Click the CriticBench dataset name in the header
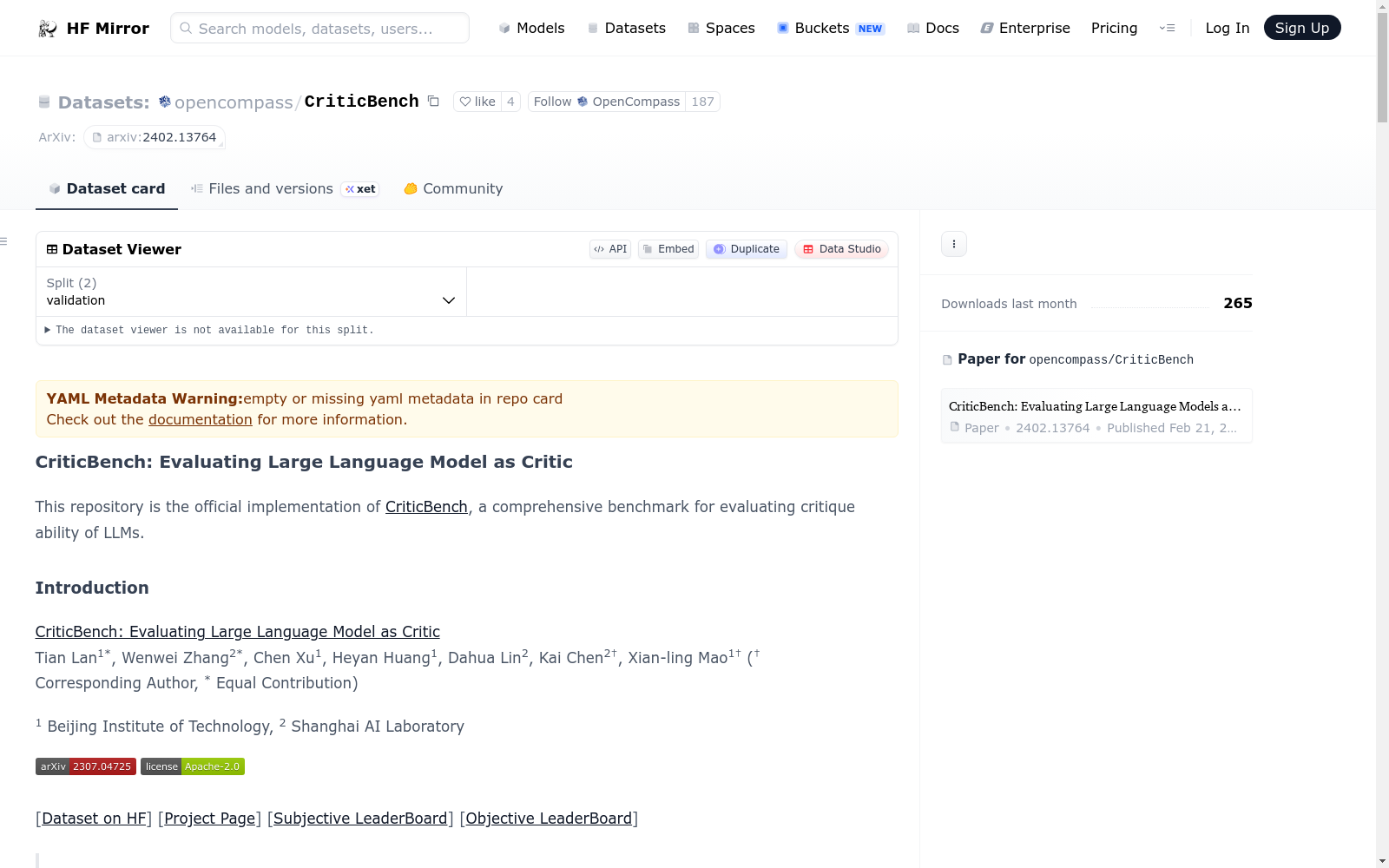 click(x=362, y=102)
